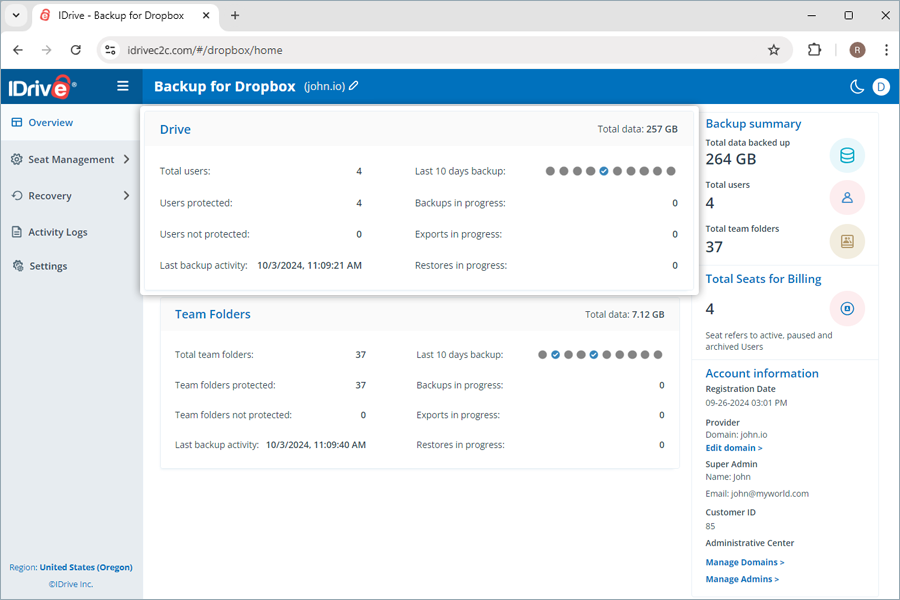Click the browser extensions puzzle icon
The height and width of the screenshot is (600, 900).
pyautogui.click(x=814, y=48)
